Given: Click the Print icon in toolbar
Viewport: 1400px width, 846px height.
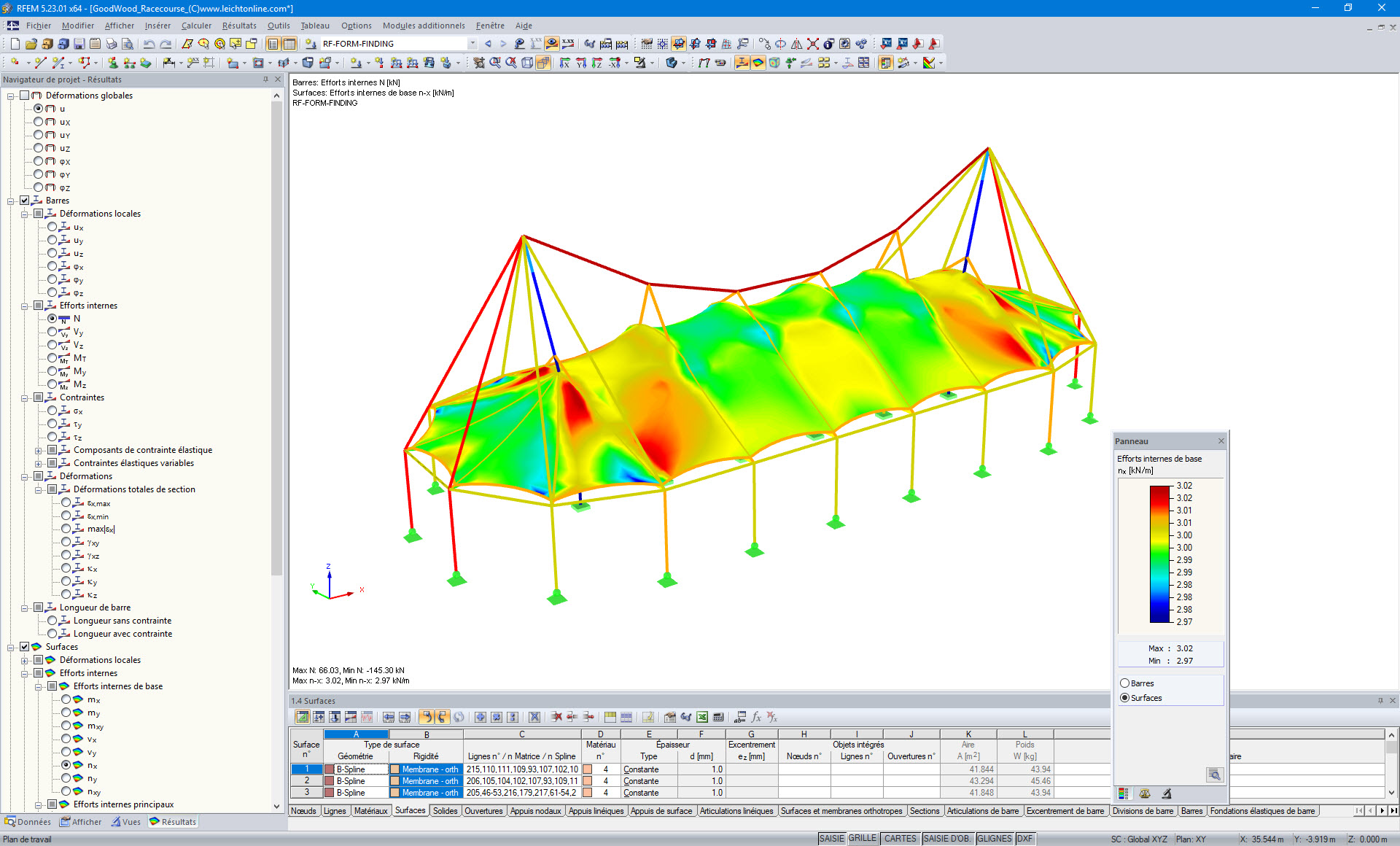Looking at the screenshot, I should pyautogui.click(x=112, y=44).
